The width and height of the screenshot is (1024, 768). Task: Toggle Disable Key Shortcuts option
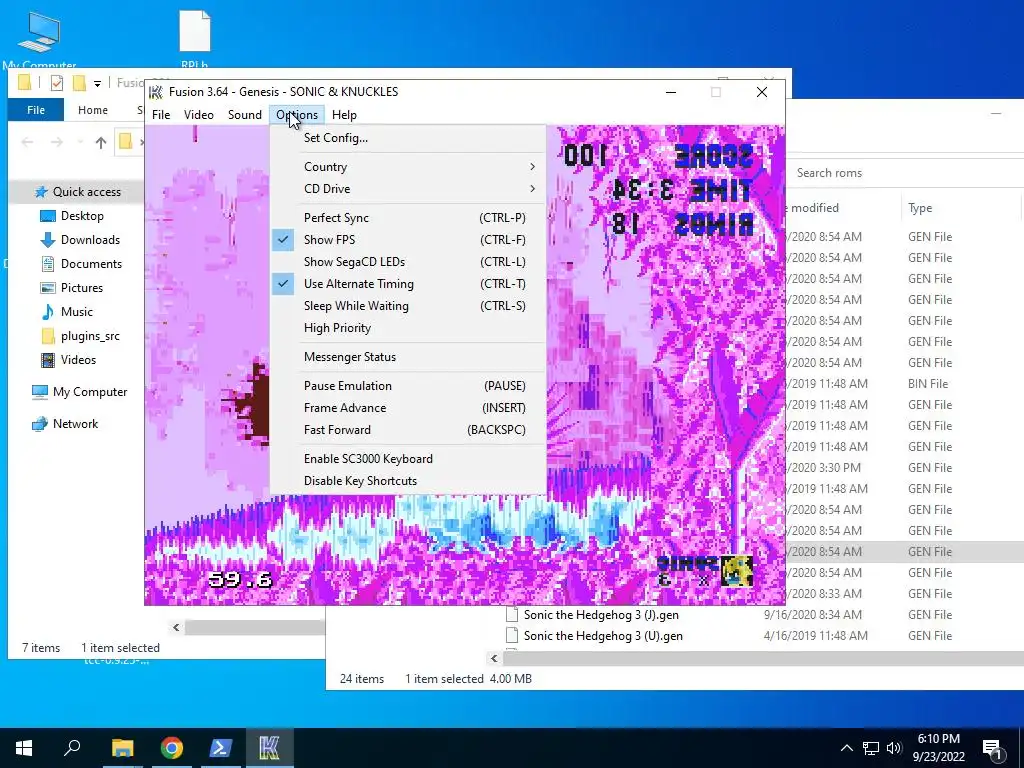pyautogui.click(x=408, y=481)
